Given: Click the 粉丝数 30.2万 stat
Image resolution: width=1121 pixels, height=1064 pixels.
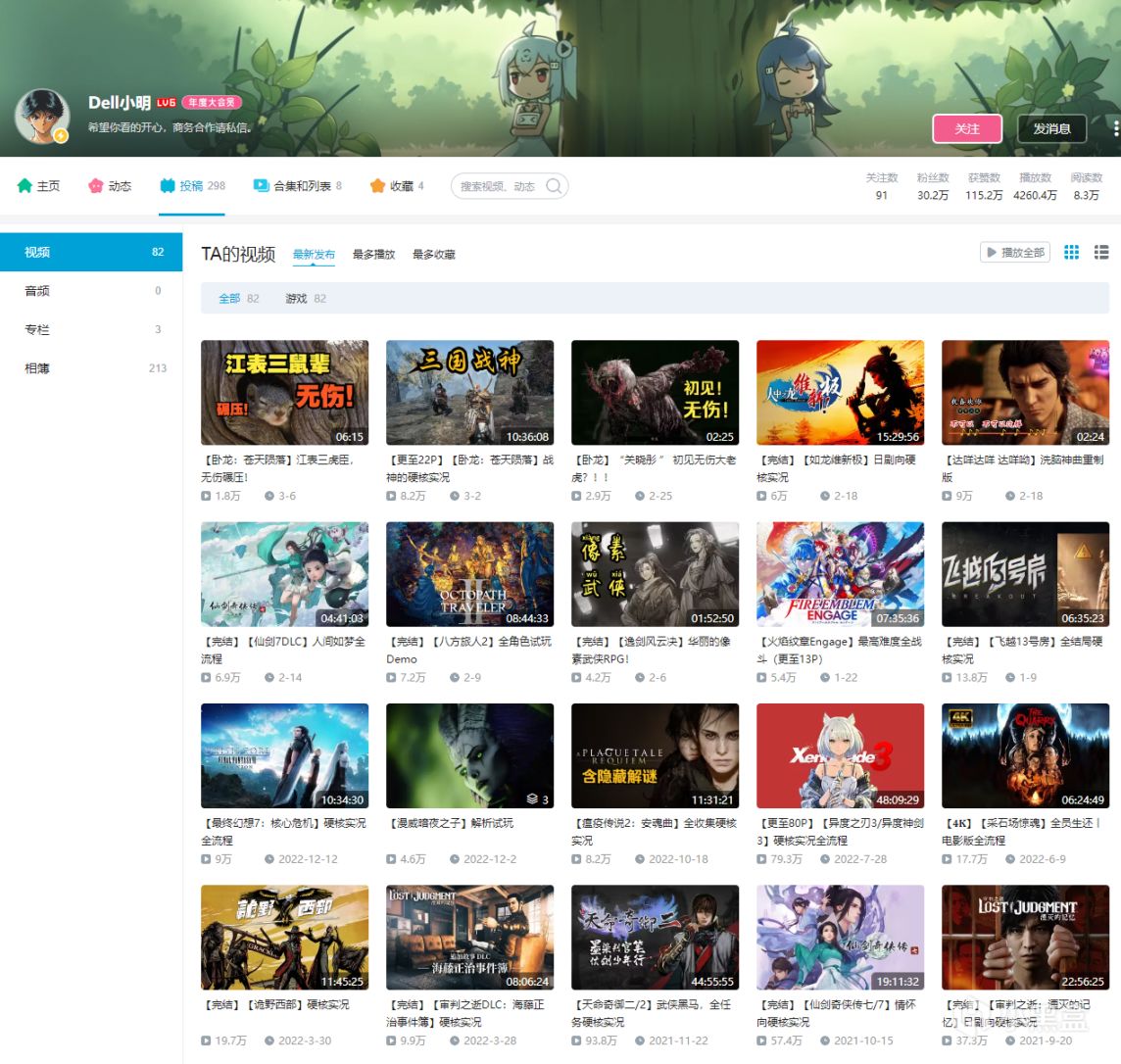Looking at the screenshot, I should pyautogui.click(x=933, y=186).
